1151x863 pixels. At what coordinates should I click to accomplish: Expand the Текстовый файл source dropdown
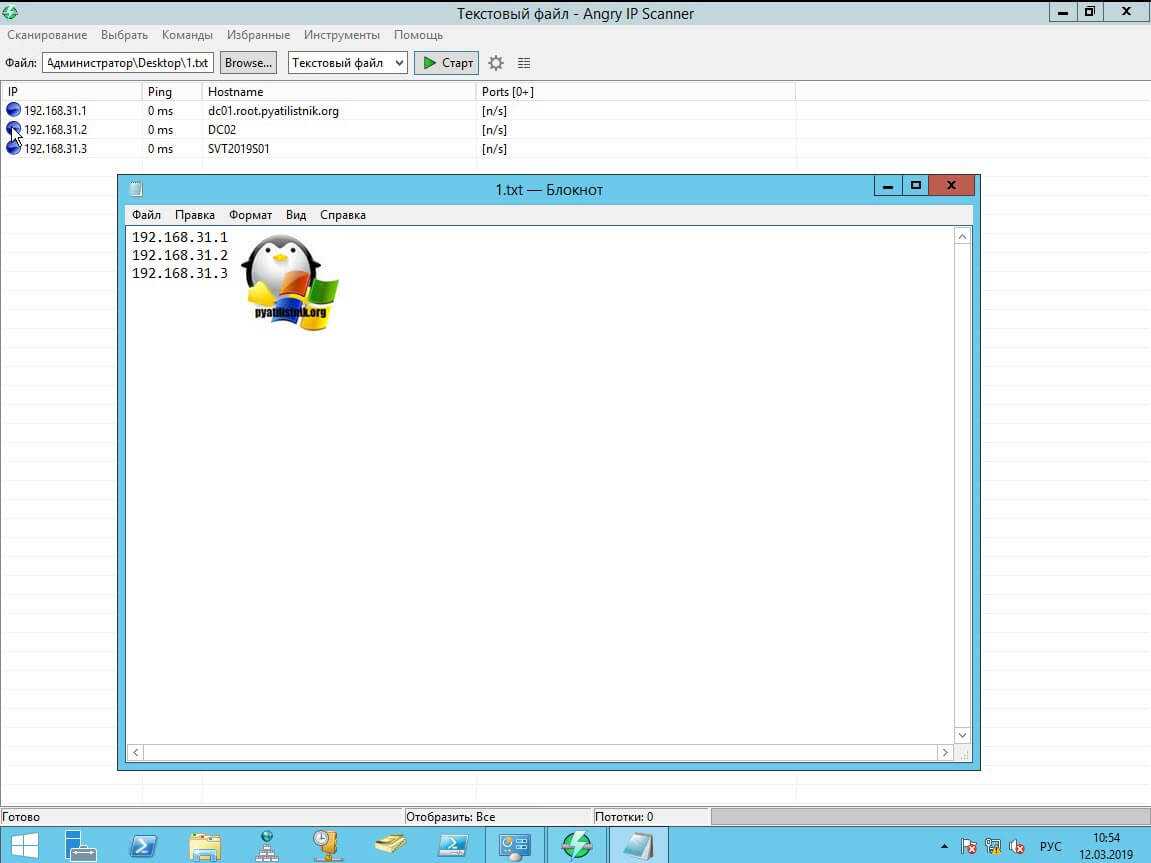click(348, 63)
